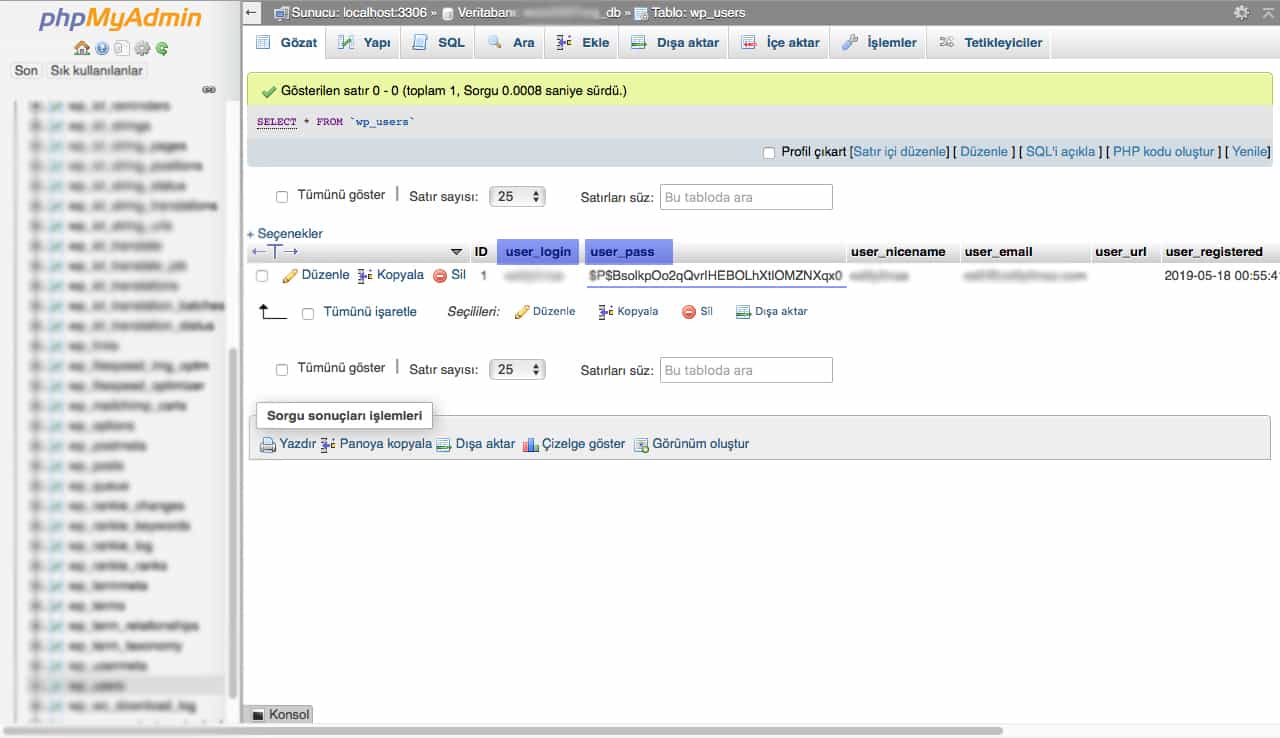This screenshot has width=1280, height=738.
Task: Click the Çizelge göster chart icon
Action: point(531,444)
